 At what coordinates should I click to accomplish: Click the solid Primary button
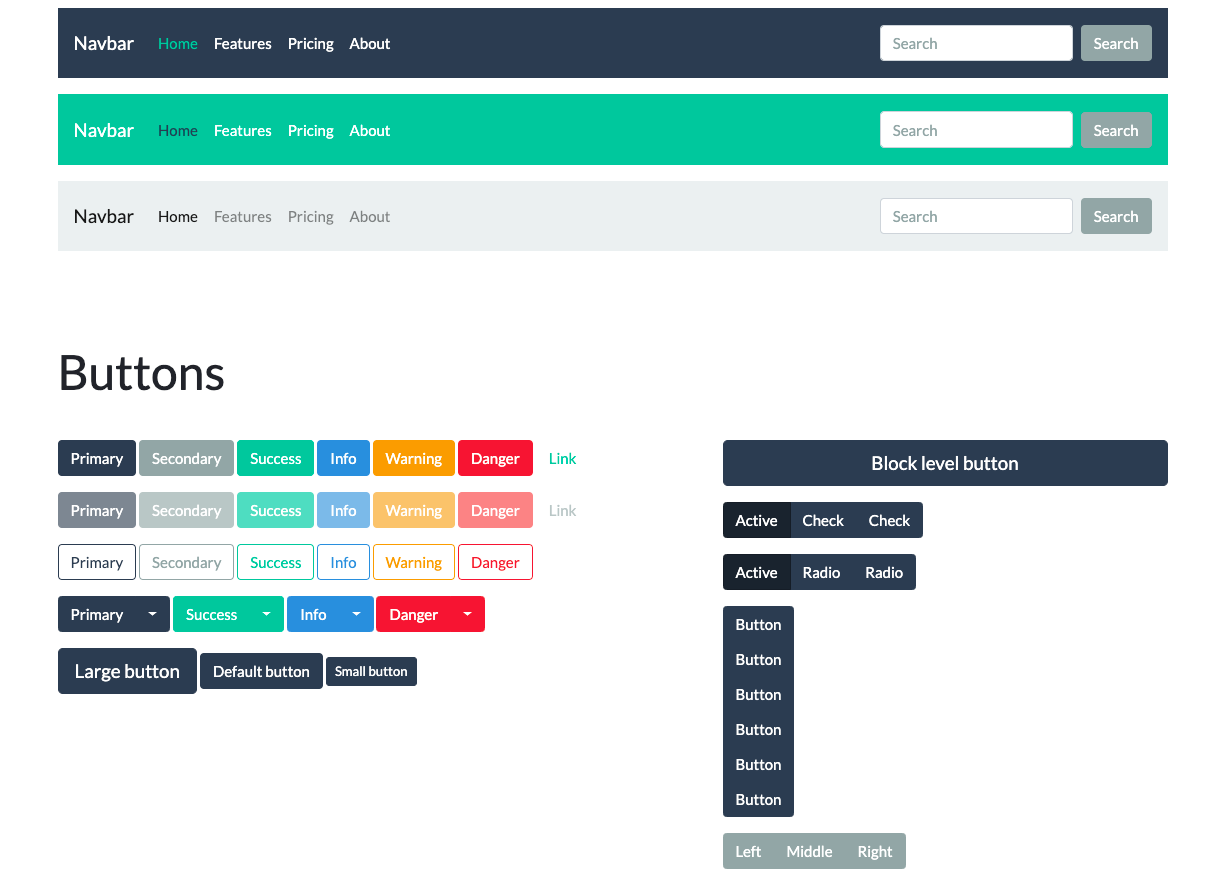97,458
